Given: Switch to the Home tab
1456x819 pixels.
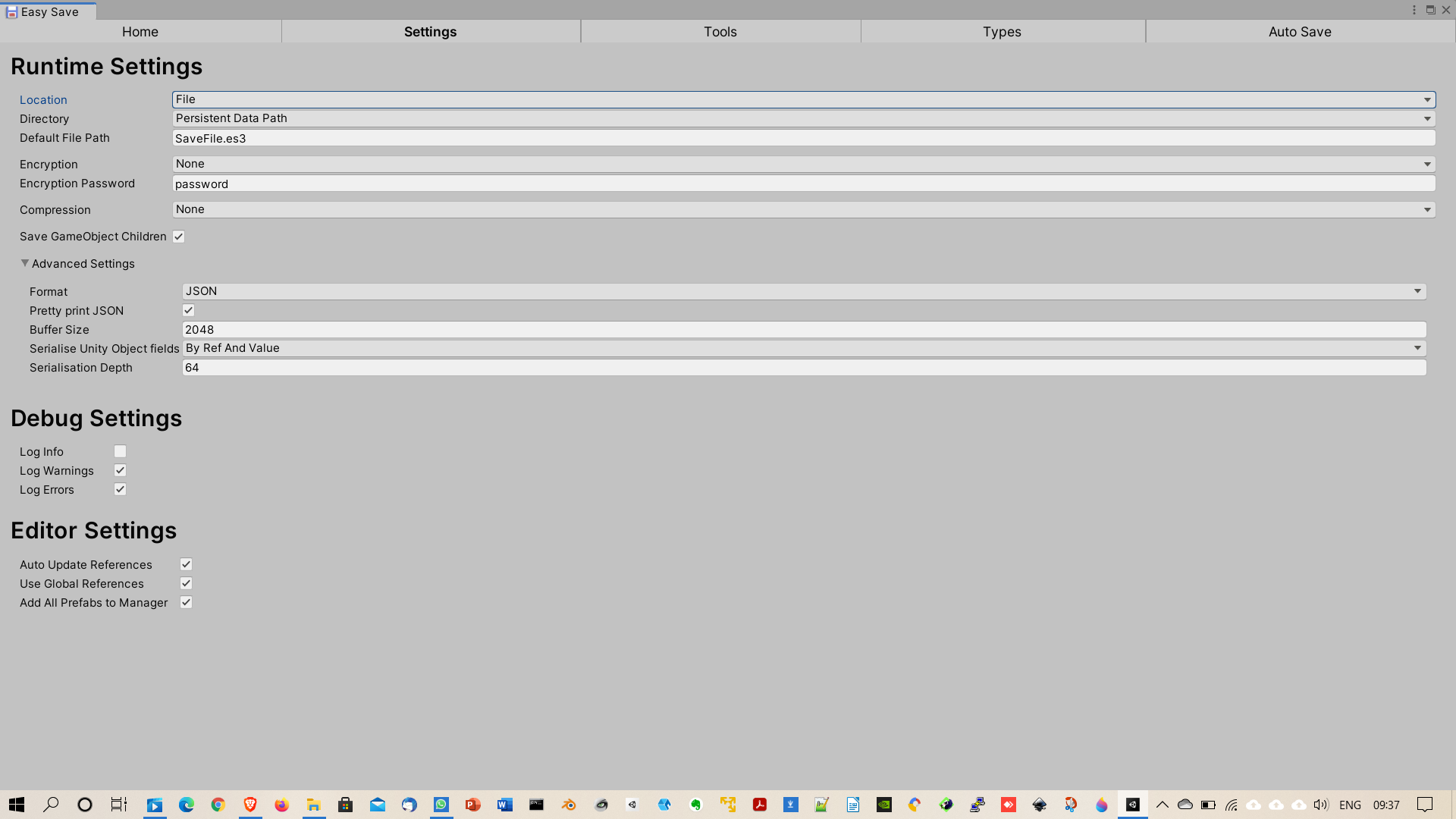Looking at the screenshot, I should pyautogui.click(x=140, y=32).
